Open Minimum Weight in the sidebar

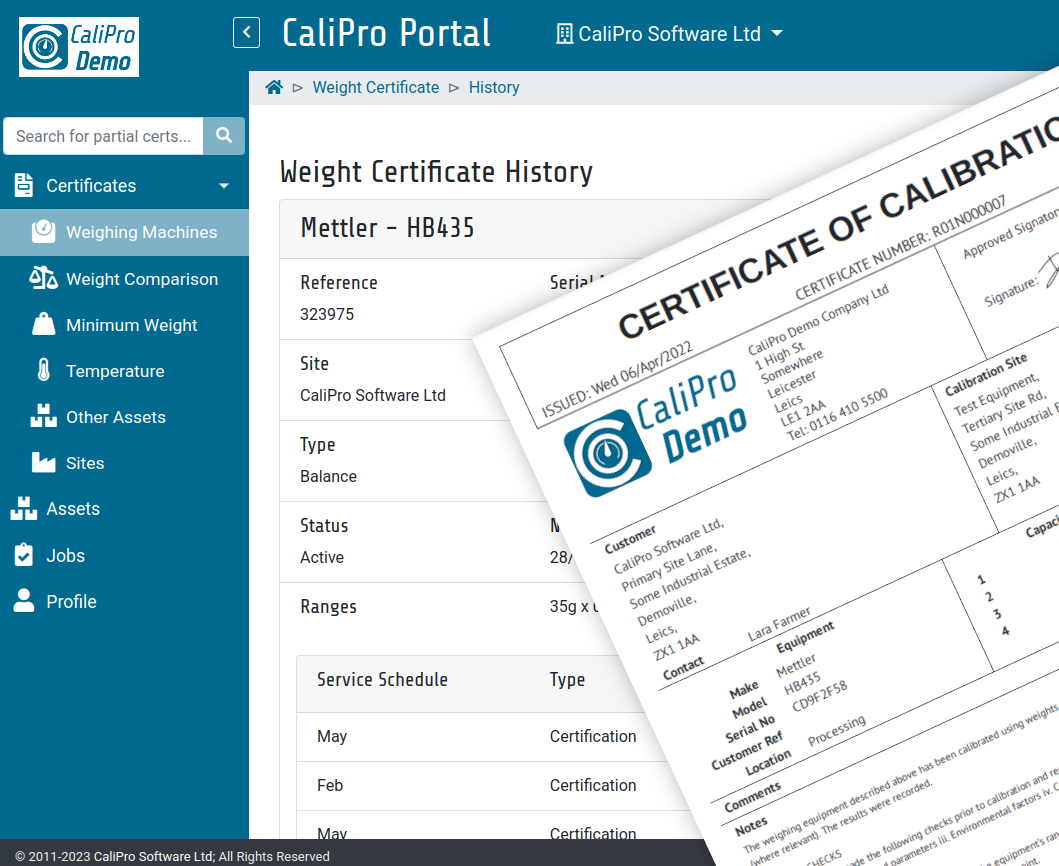click(x=124, y=325)
